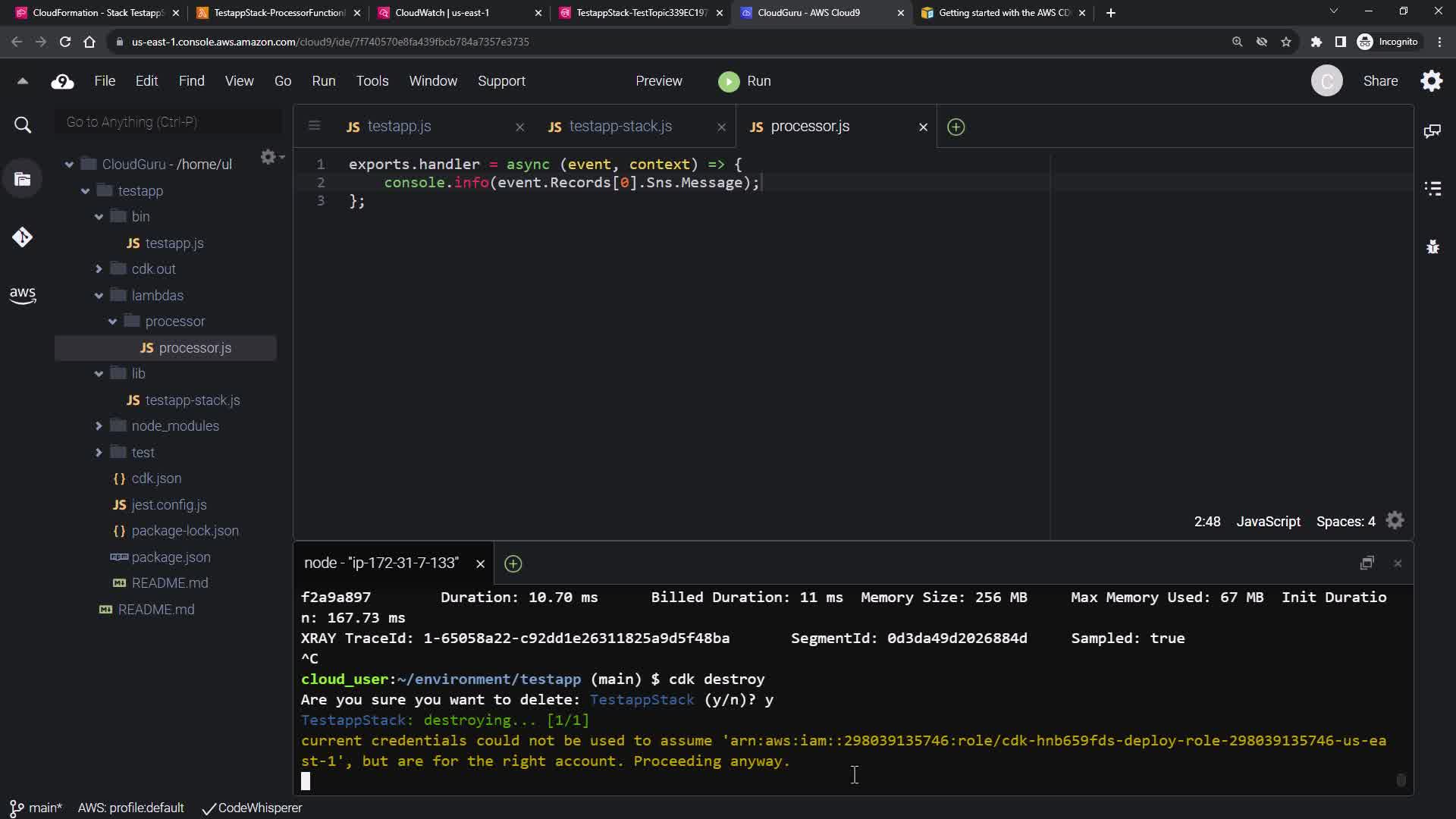
Task: Open the Environment file tree panel icon
Action: [22, 180]
